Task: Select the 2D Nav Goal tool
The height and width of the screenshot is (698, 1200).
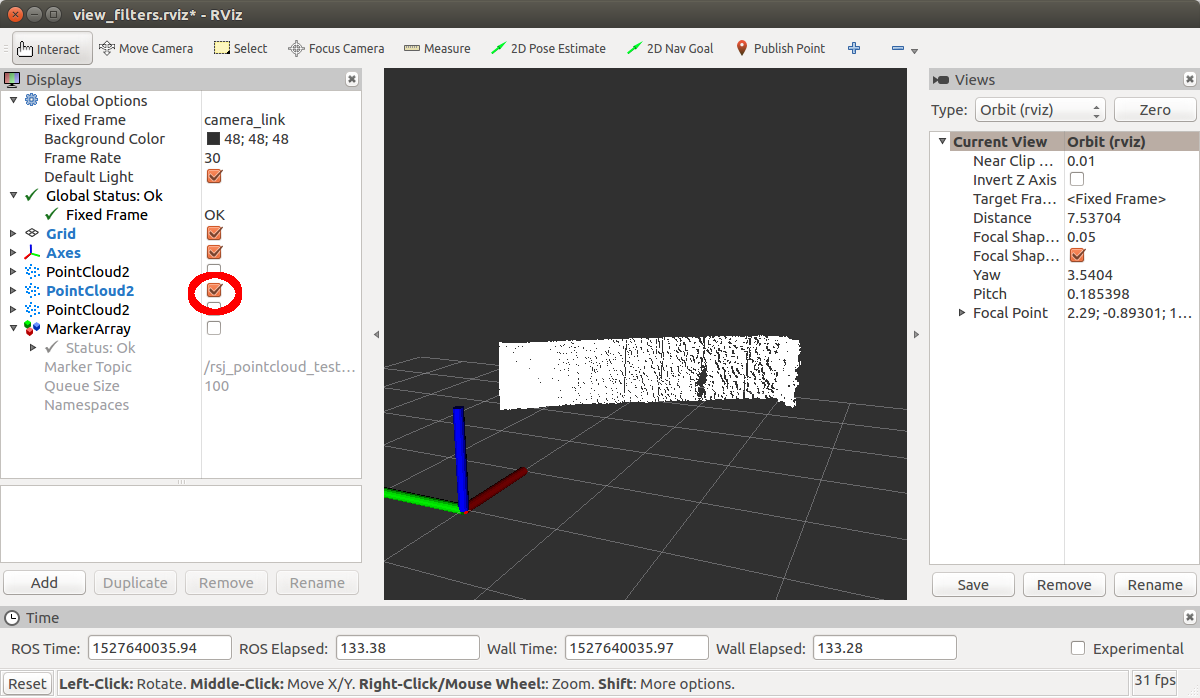Action: pos(670,48)
